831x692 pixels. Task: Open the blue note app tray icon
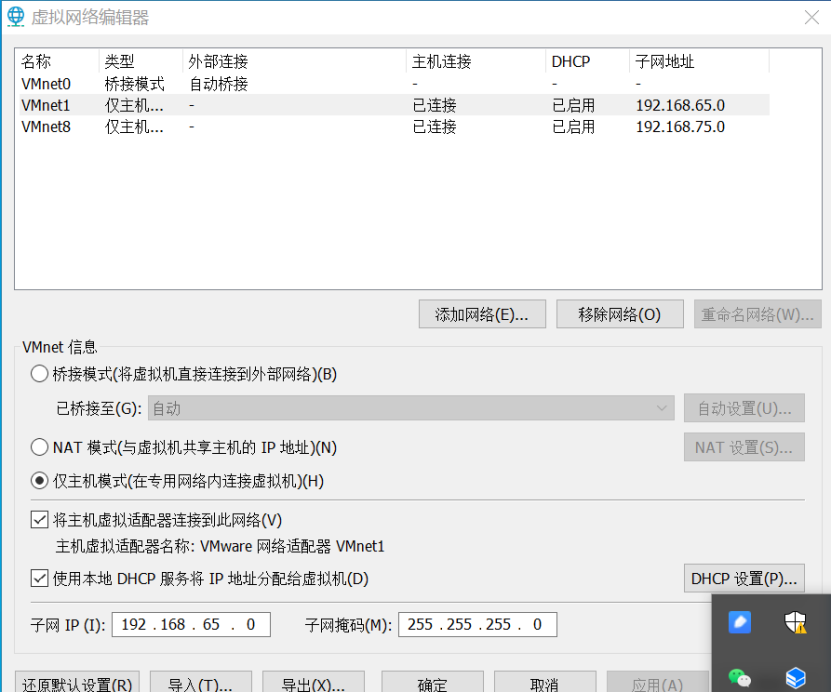pyautogui.click(x=739, y=622)
